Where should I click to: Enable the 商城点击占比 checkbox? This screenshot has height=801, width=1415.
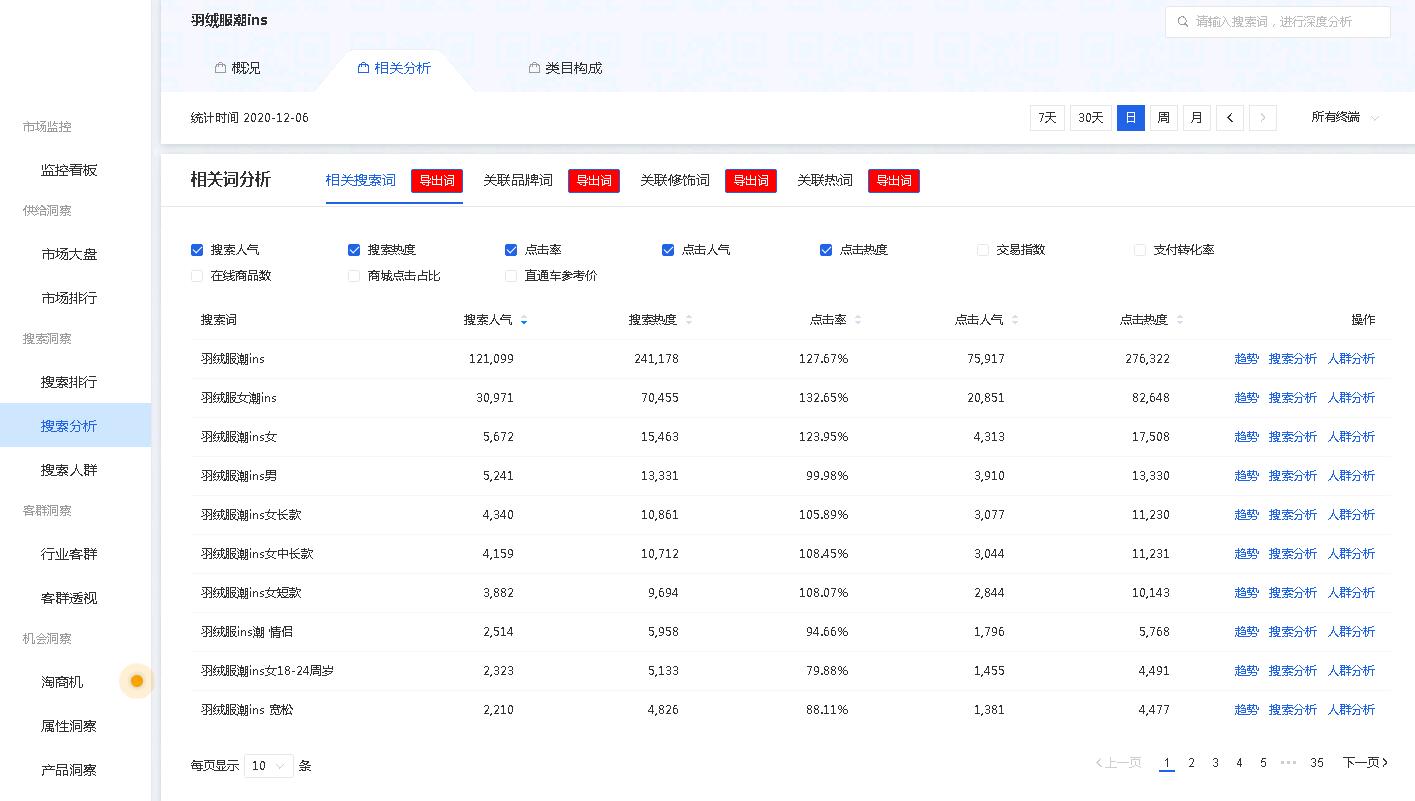(354, 276)
